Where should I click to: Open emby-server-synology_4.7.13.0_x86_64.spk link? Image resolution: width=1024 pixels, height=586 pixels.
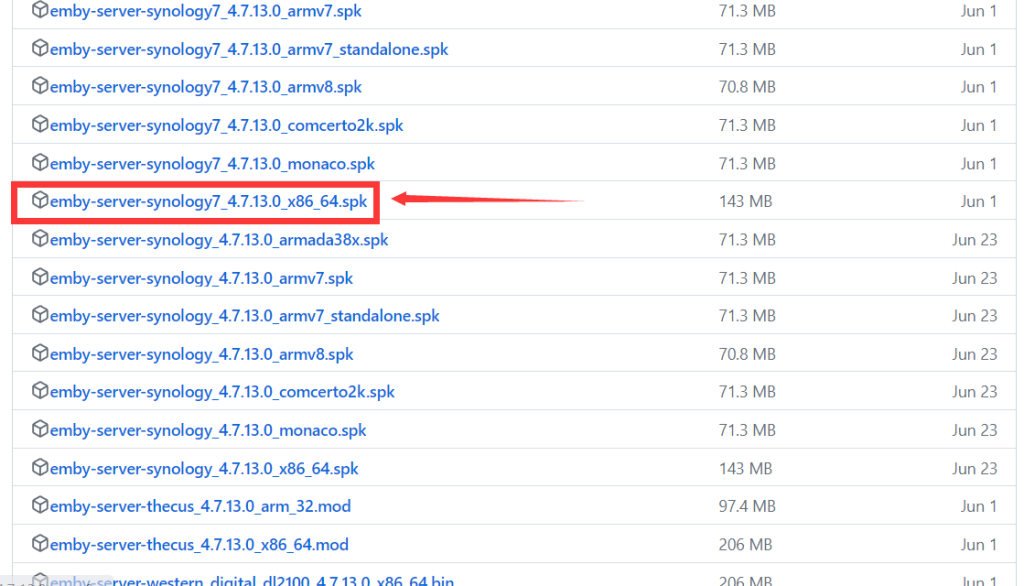(204, 469)
